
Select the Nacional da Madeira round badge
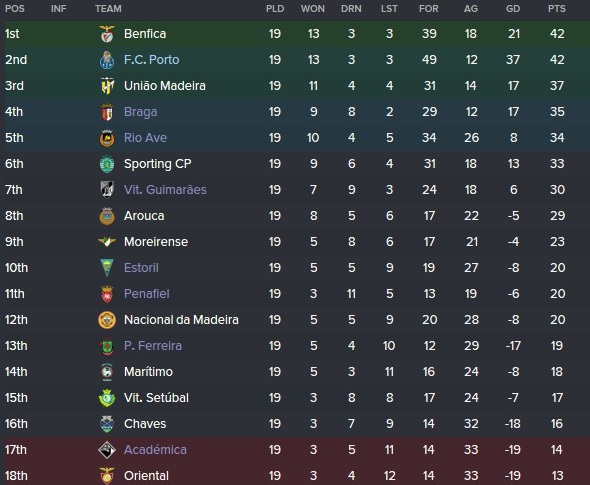[107, 320]
